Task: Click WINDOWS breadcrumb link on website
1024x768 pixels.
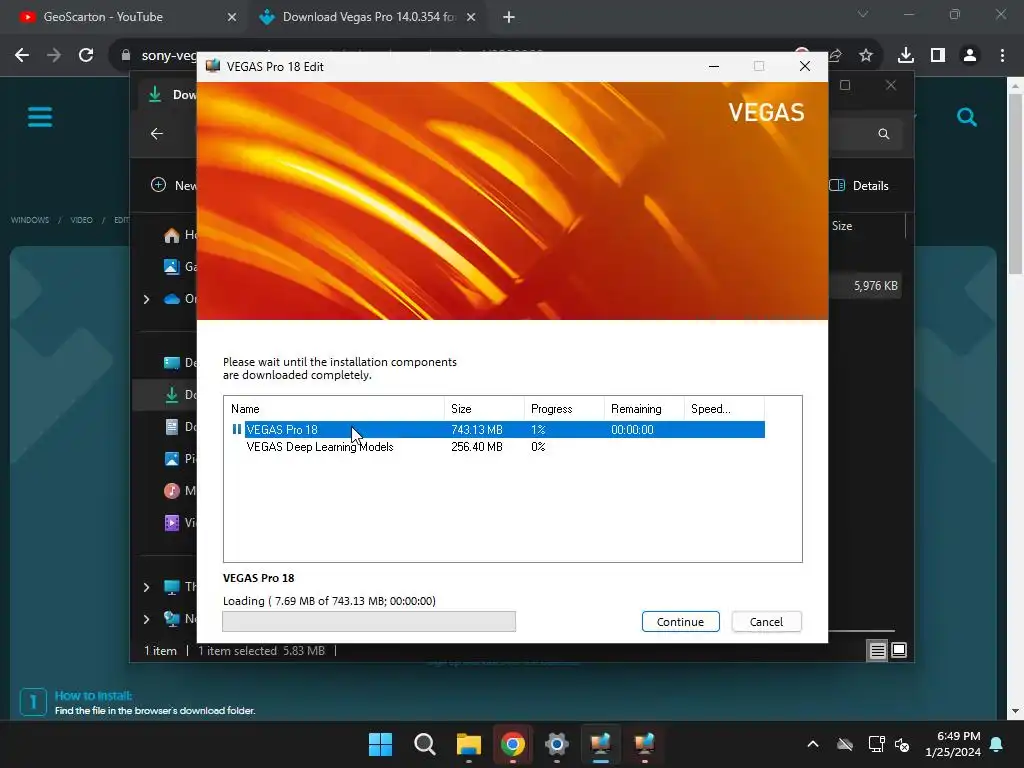Action: tap(29, 220)
